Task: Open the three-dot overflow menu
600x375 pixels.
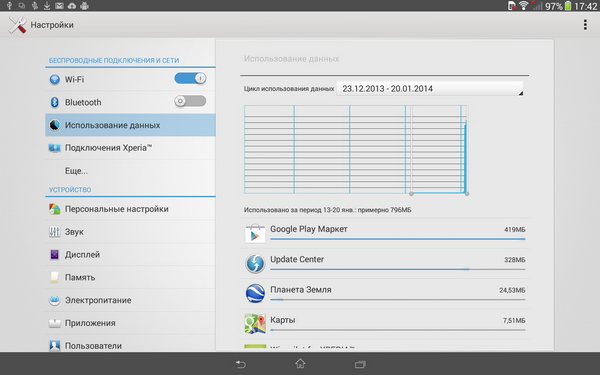Action: coord(585,25)
